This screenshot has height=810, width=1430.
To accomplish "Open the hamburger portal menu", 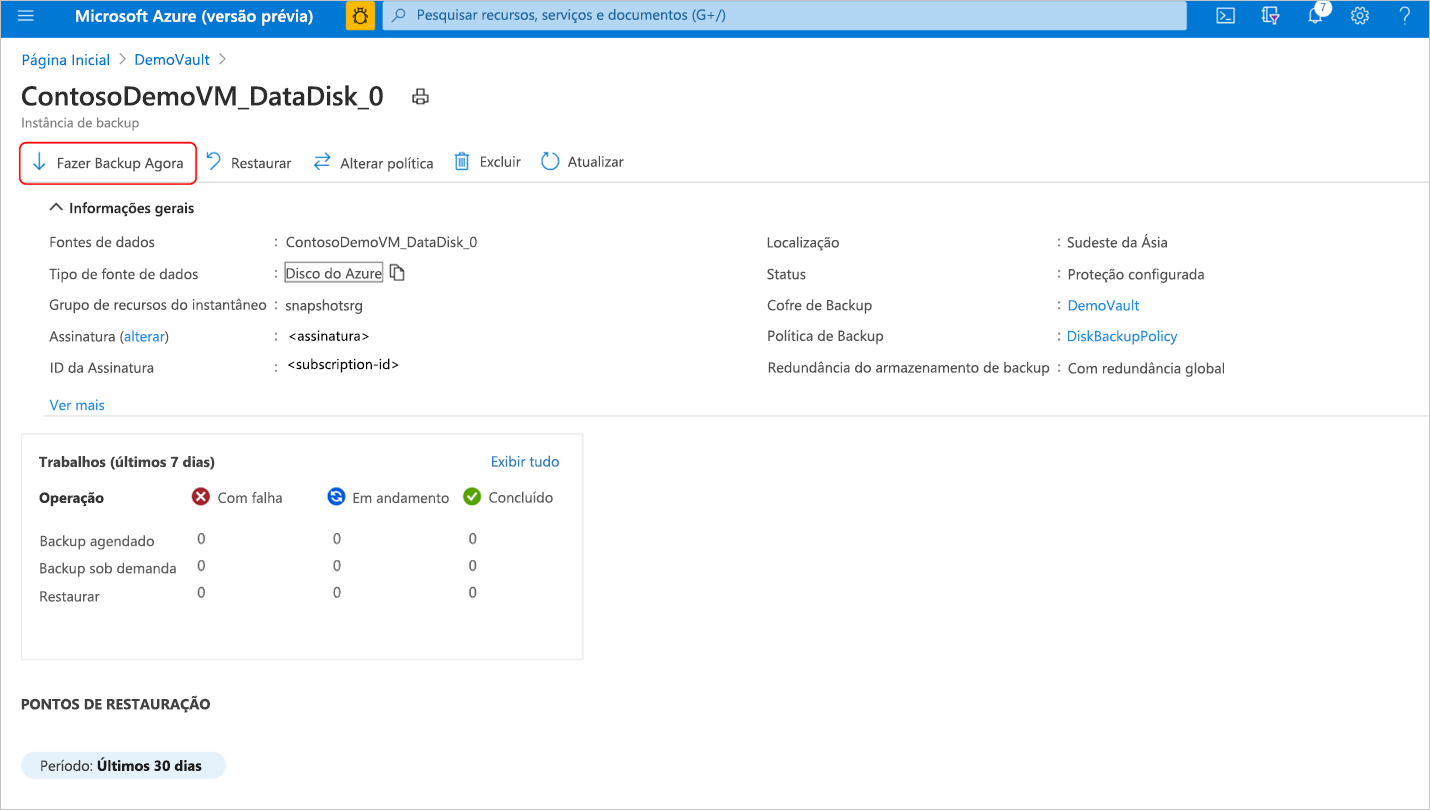I will 26,16.
